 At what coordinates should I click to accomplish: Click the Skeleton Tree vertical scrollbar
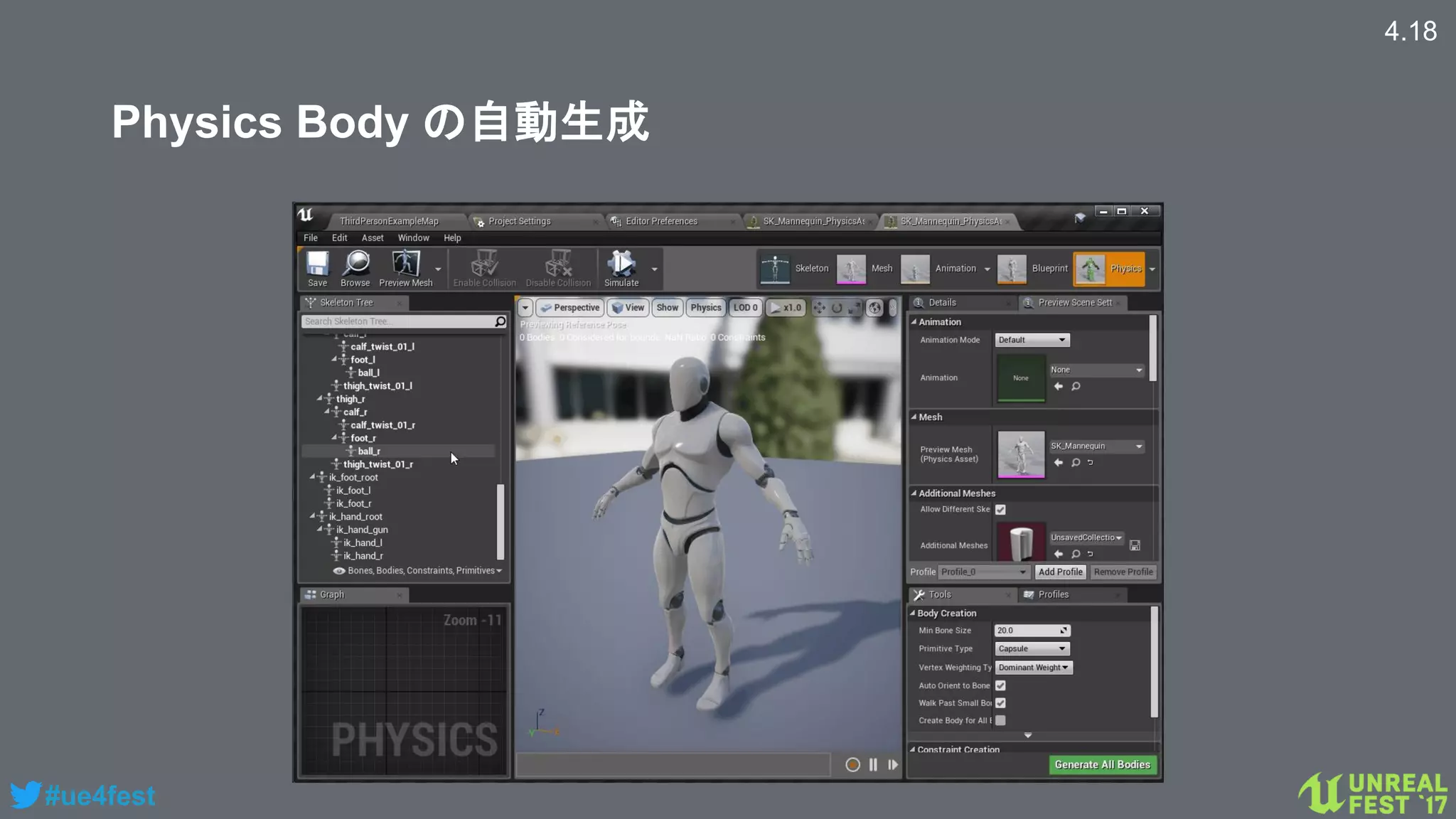[500, 521]
